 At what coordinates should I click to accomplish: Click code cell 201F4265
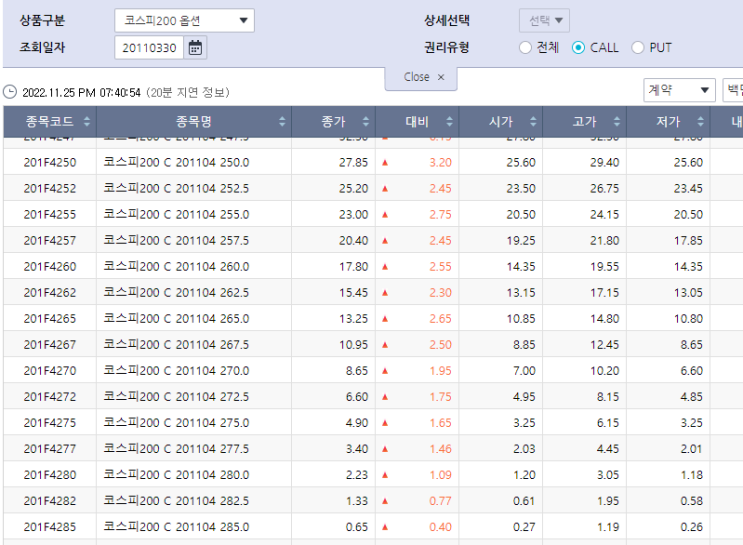[50, 319]
